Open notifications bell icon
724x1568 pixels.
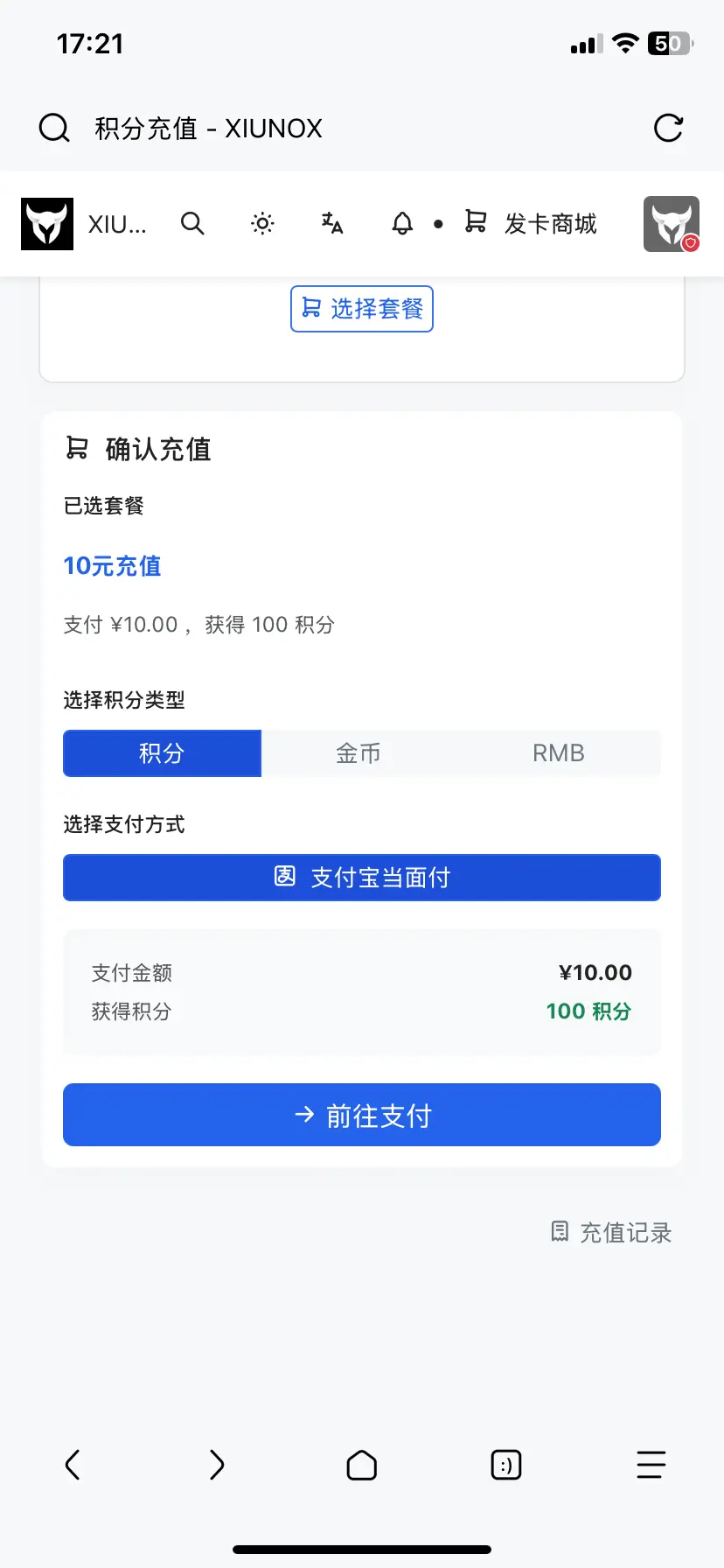pos(402,224)
